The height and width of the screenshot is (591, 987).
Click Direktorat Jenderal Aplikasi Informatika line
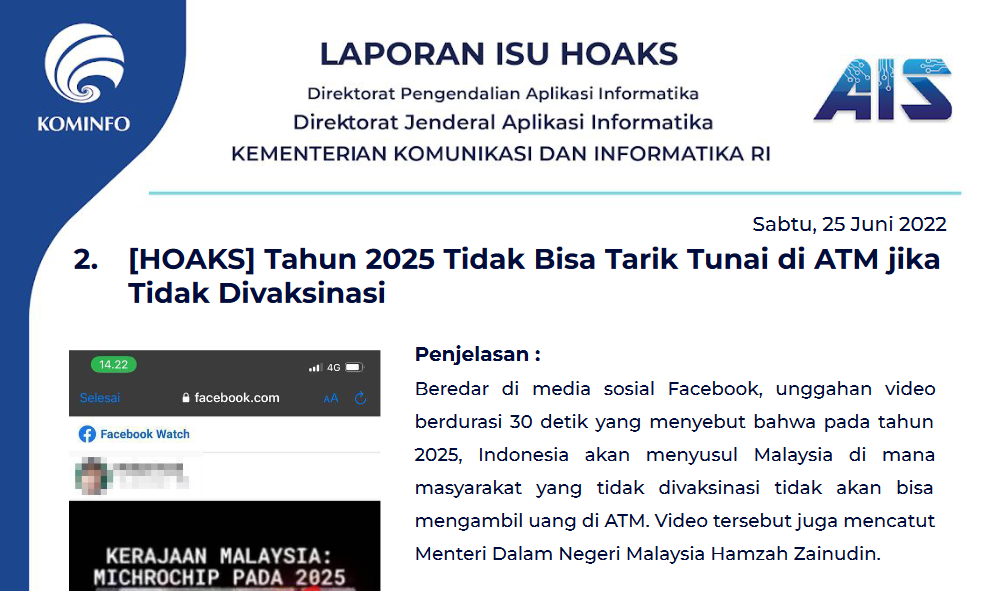[x=503, y=122]
